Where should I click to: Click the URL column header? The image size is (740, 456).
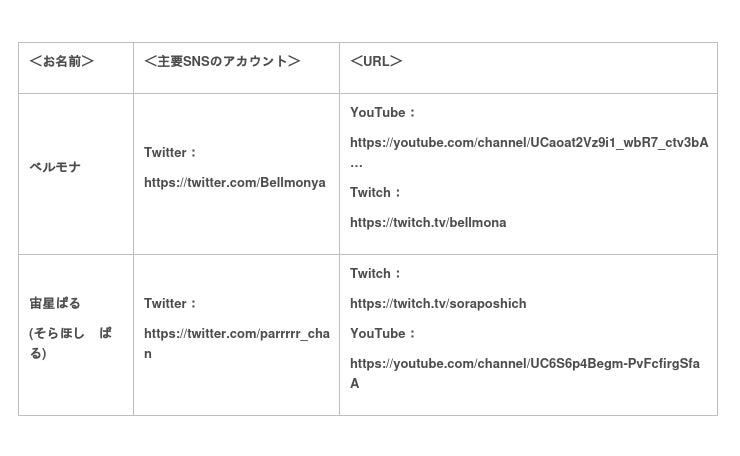(x=376, y=62)
